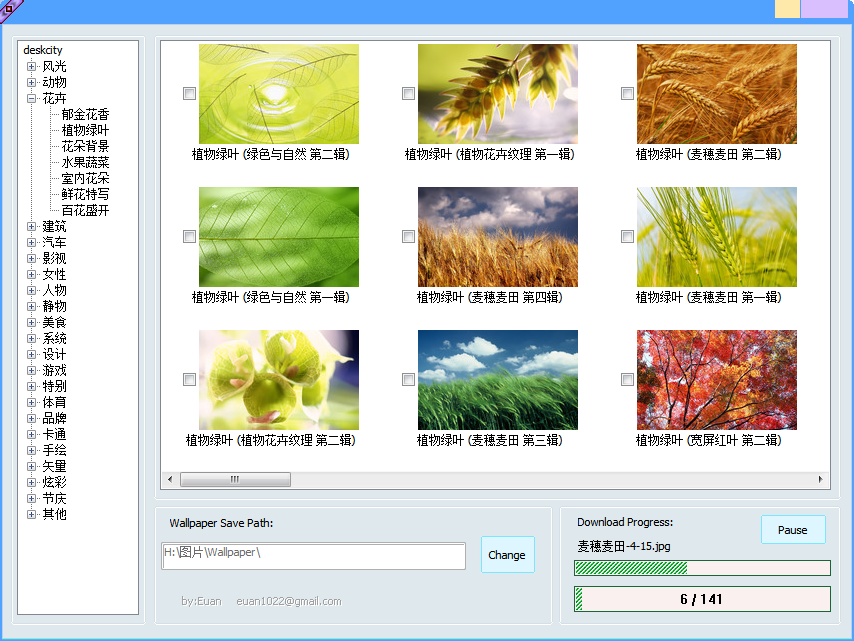Screen dimensions: 854x641
Task: Select the 鲜花特写 subcategory
Action: point(85,194)
